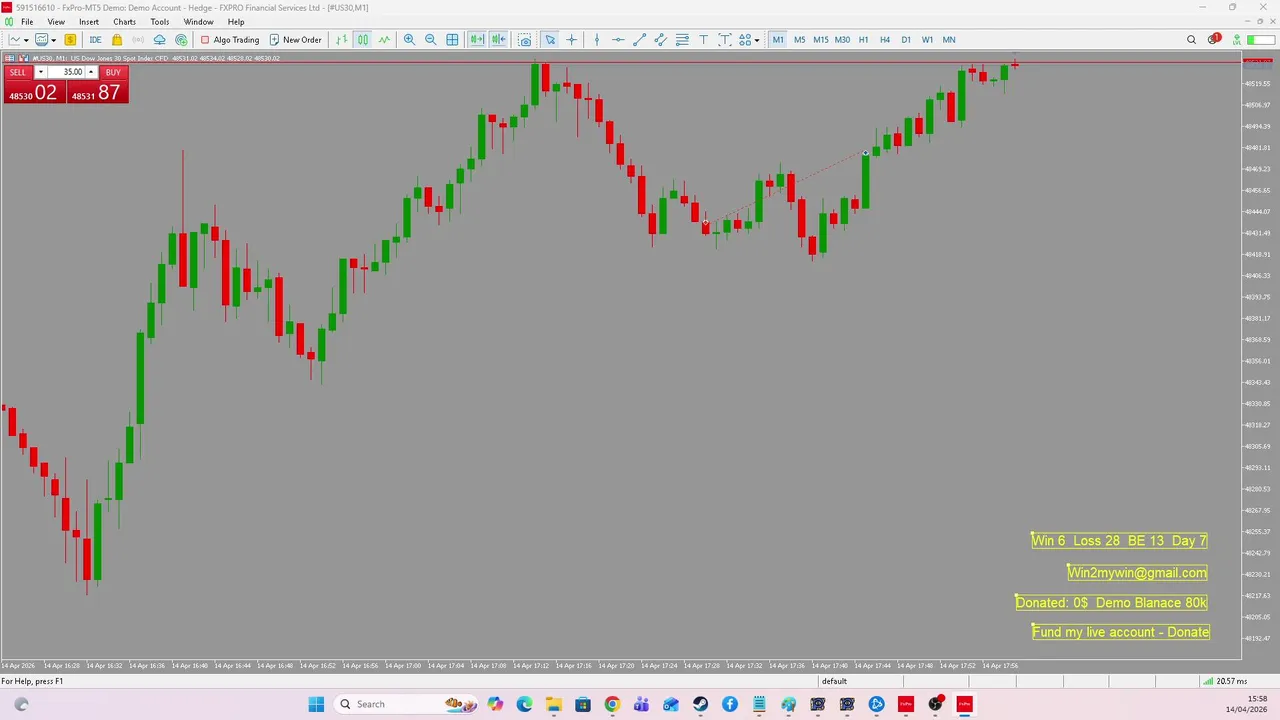Open the Market shopping bag icon
1280x720 pixels.
tap(117, 40)
